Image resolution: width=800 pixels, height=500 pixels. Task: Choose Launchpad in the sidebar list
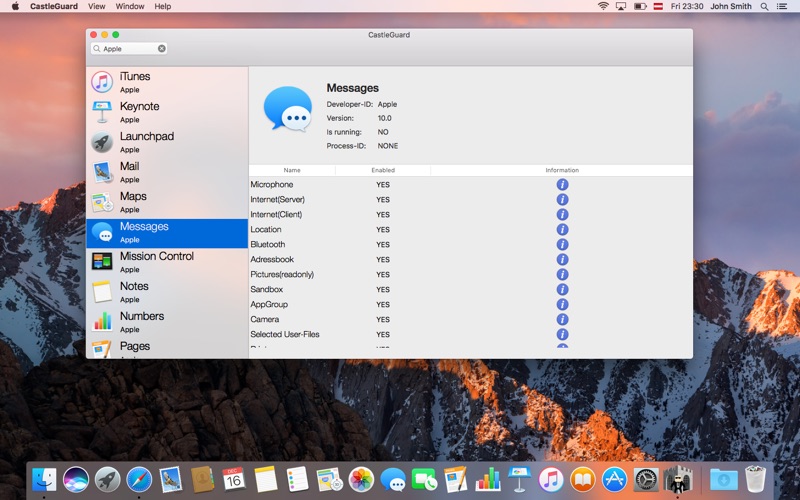tap(167, 142)
